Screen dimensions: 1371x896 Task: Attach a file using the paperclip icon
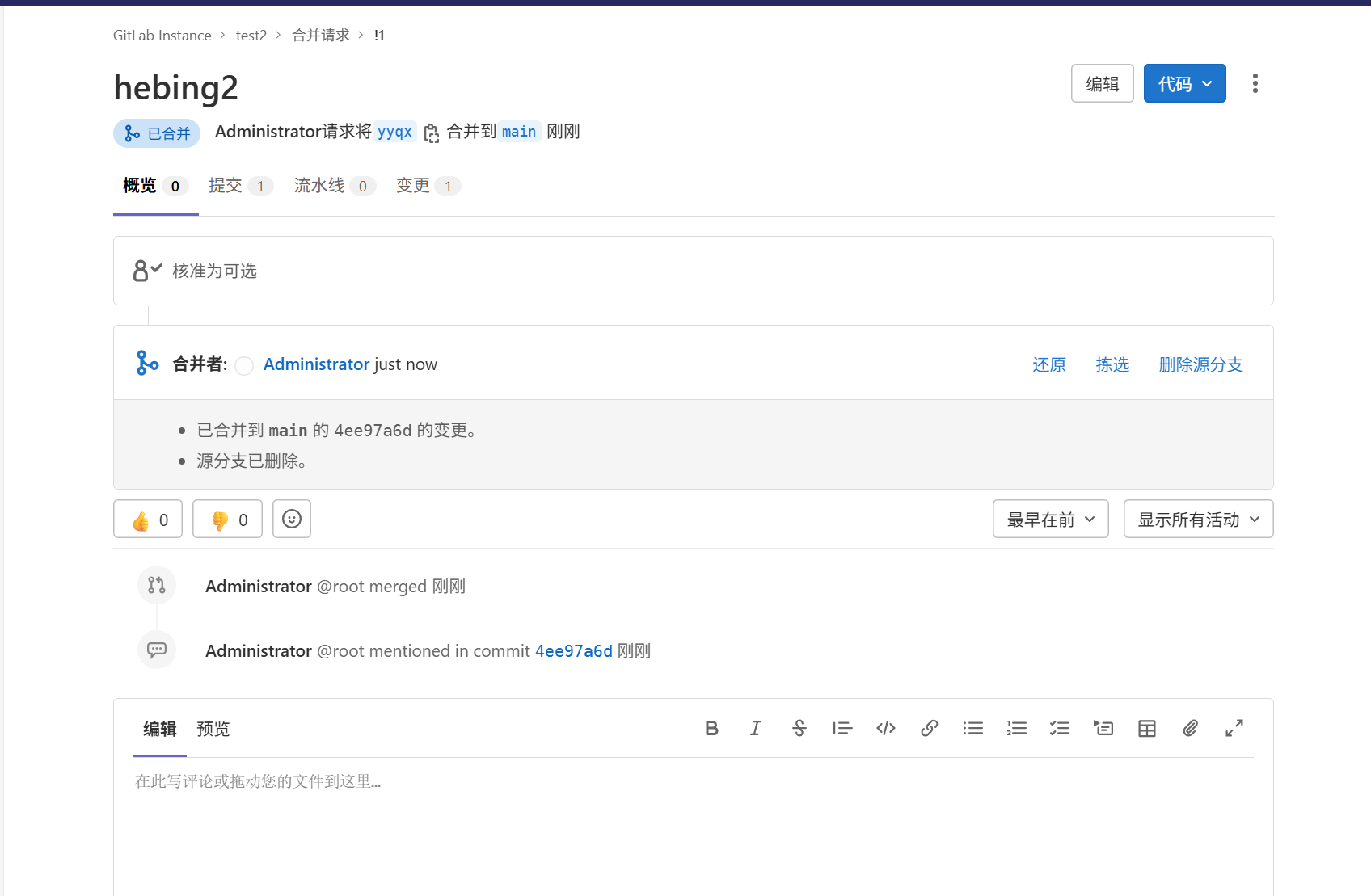point(1191,729)
